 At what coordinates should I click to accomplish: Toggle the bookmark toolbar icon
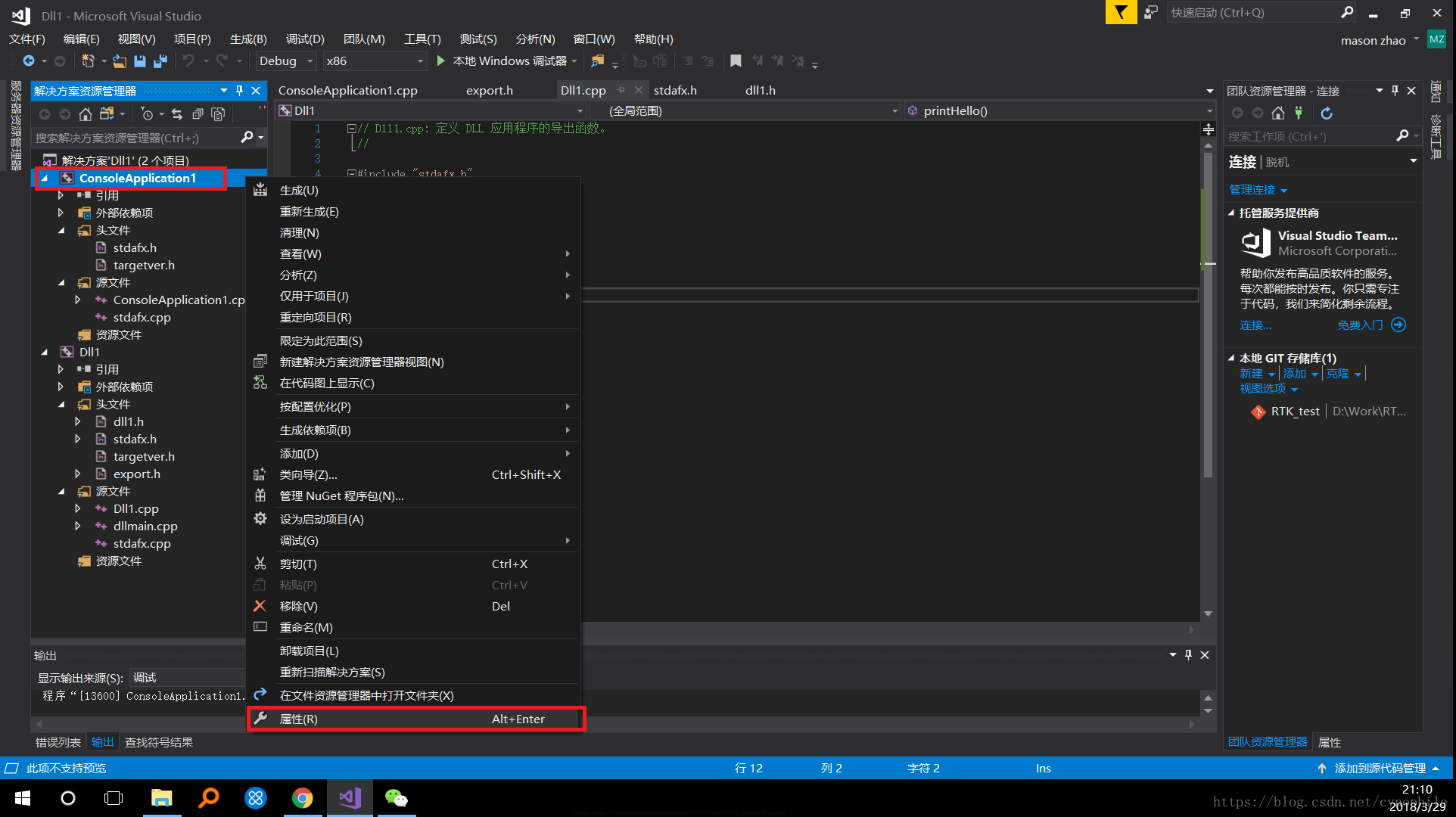coord(735,61)
